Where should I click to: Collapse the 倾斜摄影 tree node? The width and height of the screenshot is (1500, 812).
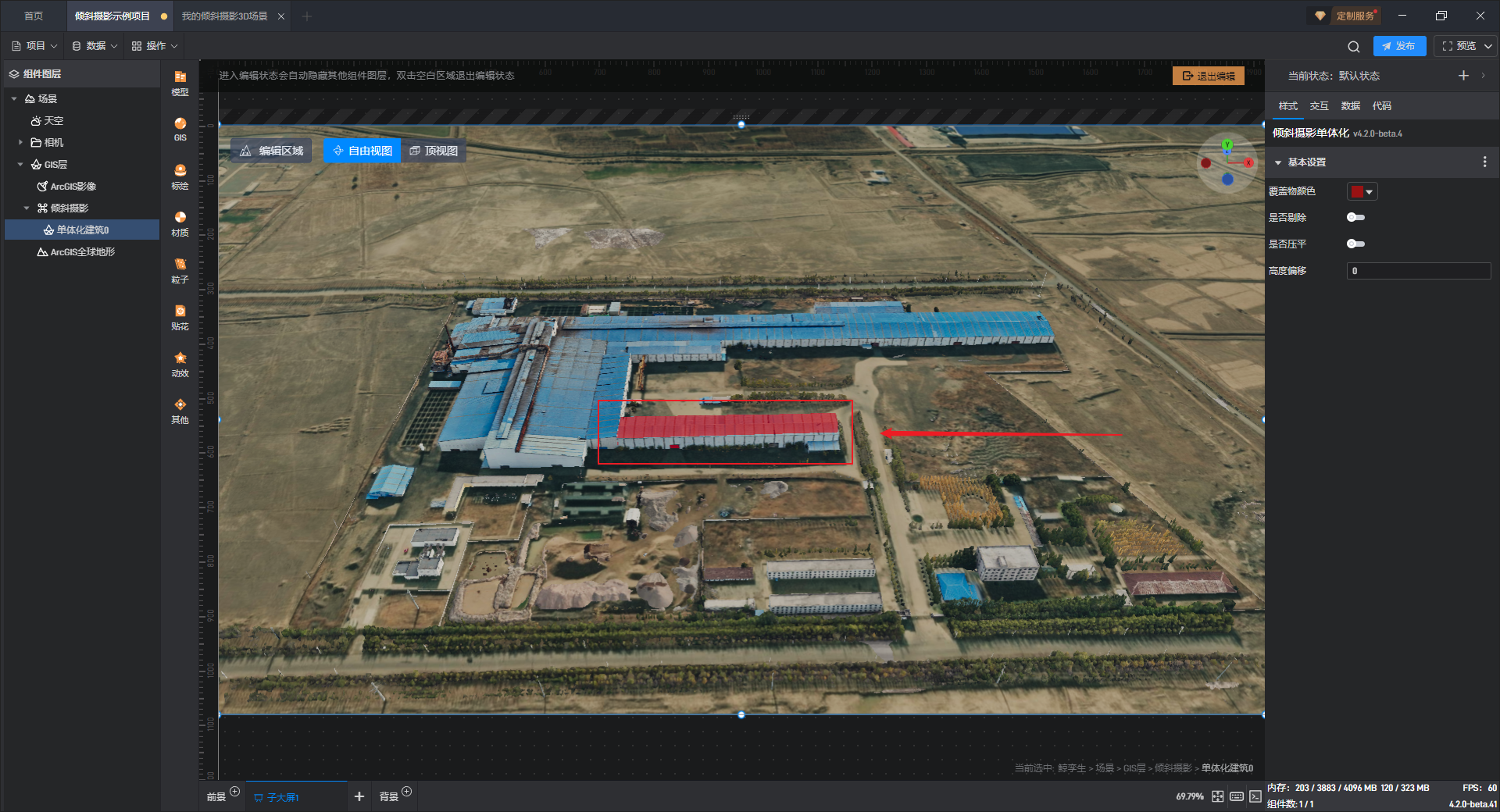click(27, 208)
